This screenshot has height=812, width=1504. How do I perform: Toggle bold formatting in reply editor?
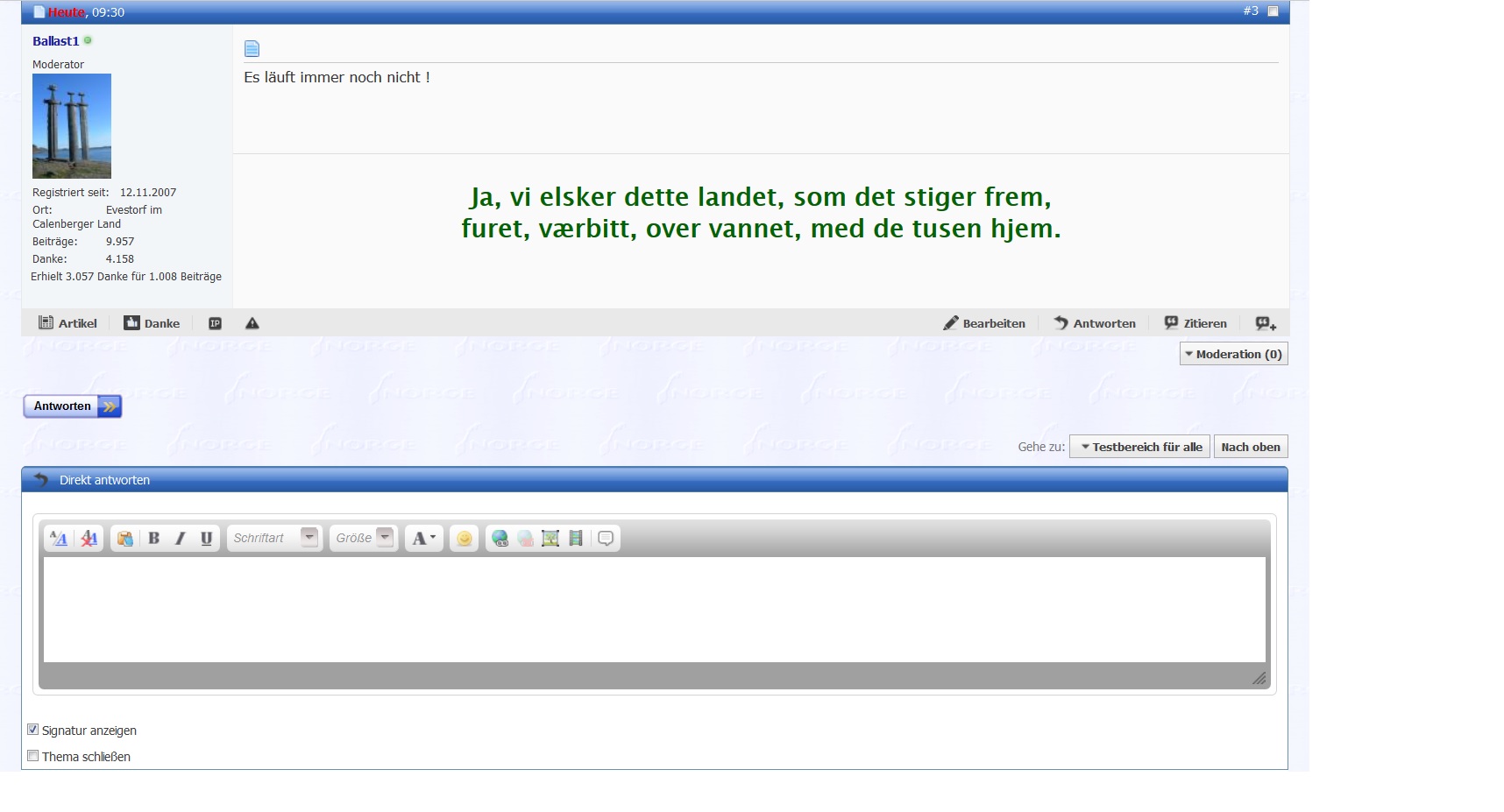coord(154,538)
